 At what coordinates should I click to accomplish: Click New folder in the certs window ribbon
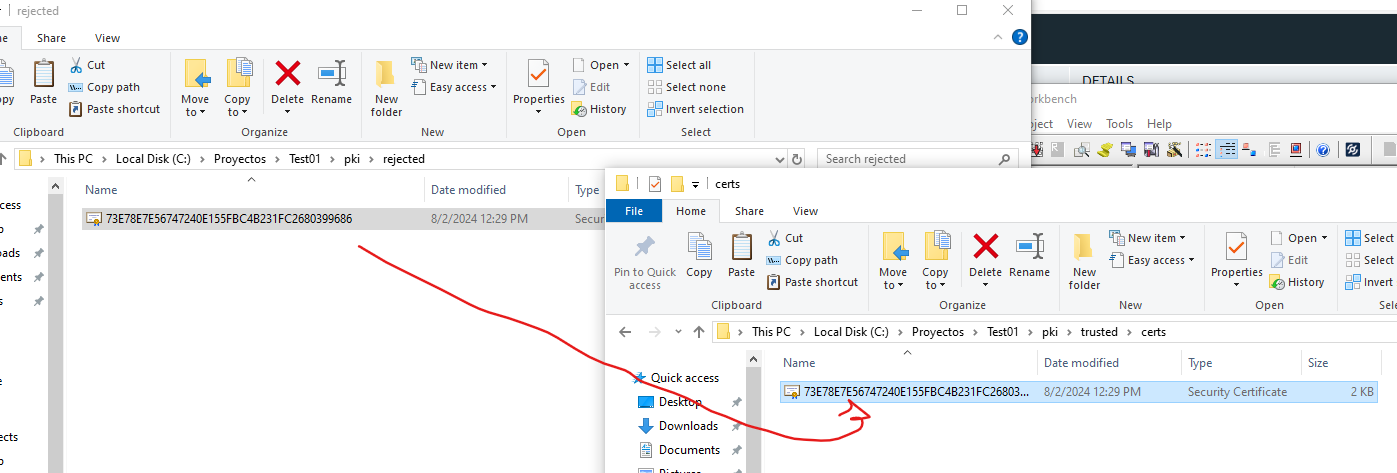(1084, 261)
